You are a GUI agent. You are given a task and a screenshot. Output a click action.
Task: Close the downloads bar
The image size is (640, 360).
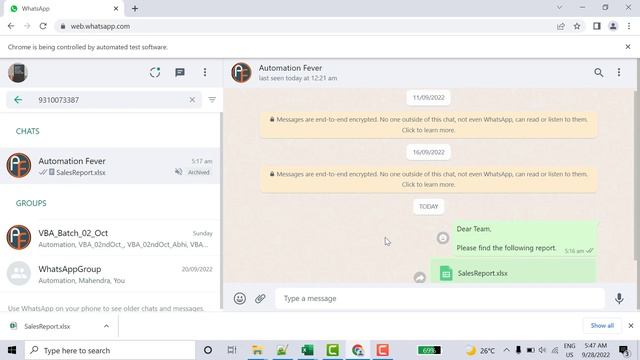pyautogui.click(x=631, y=326)
